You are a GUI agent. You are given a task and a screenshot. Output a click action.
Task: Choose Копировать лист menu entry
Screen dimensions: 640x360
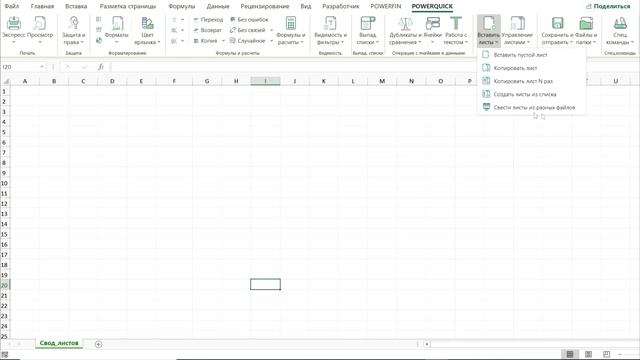pos(532,68)
